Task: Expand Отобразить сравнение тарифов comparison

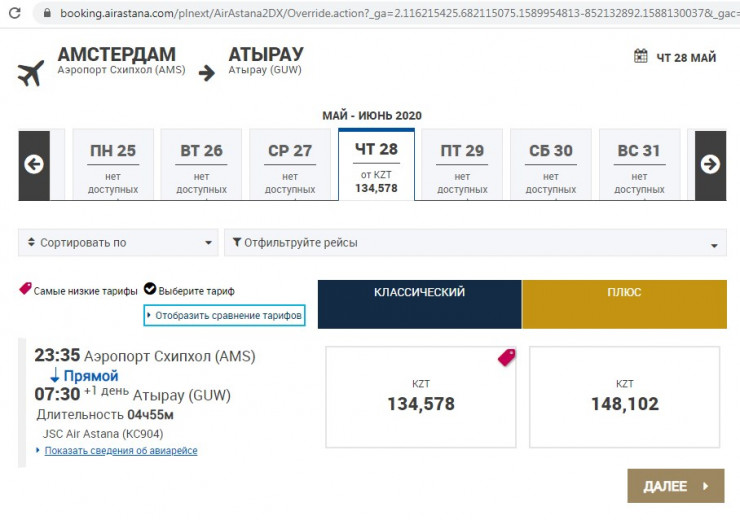Action: coord(224,315)
